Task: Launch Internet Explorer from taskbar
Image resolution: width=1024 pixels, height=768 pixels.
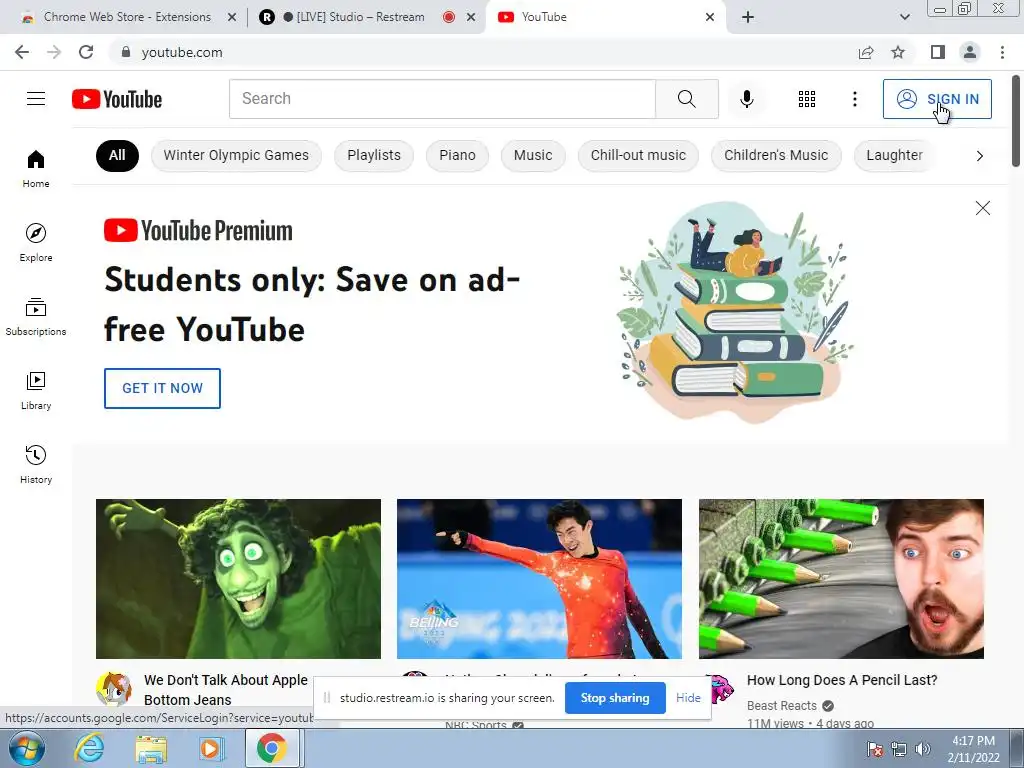Action: 89,748
